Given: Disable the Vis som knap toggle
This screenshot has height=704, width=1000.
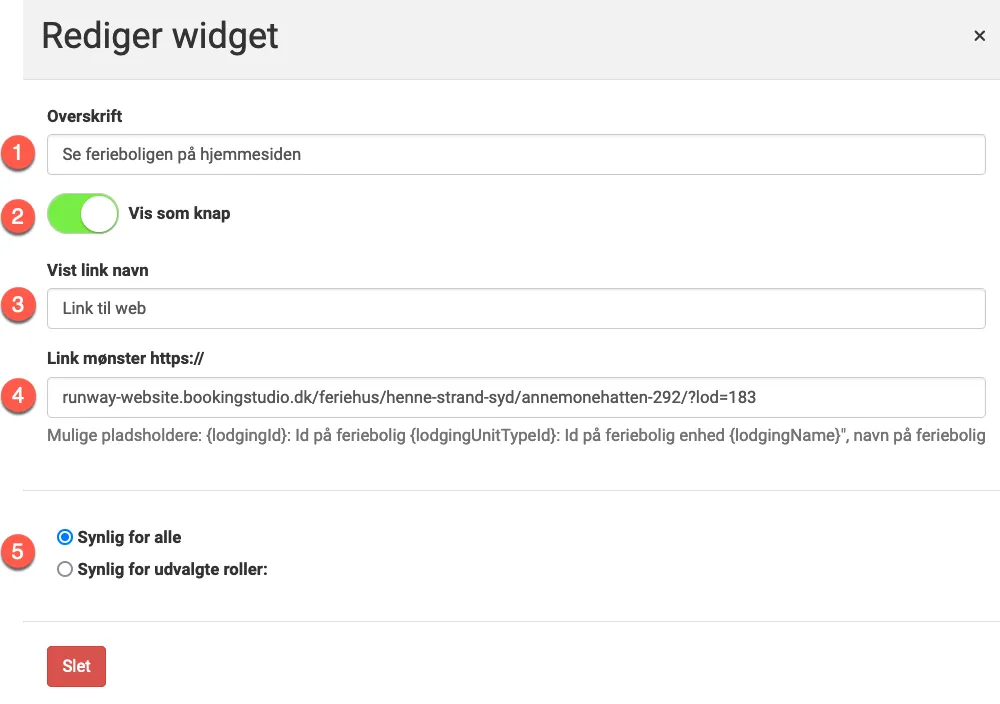Looking at the screenshot, I should 82,213.
